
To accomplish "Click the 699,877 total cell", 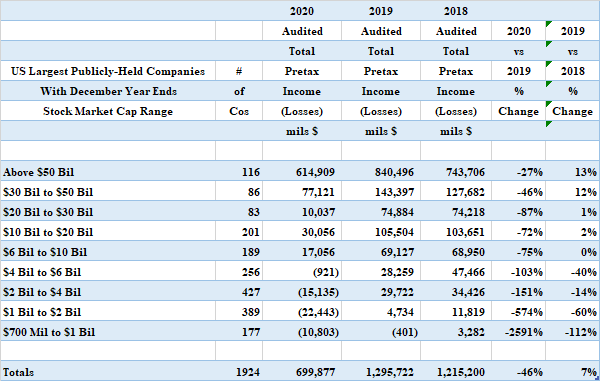I will click(x=315, y=372).
